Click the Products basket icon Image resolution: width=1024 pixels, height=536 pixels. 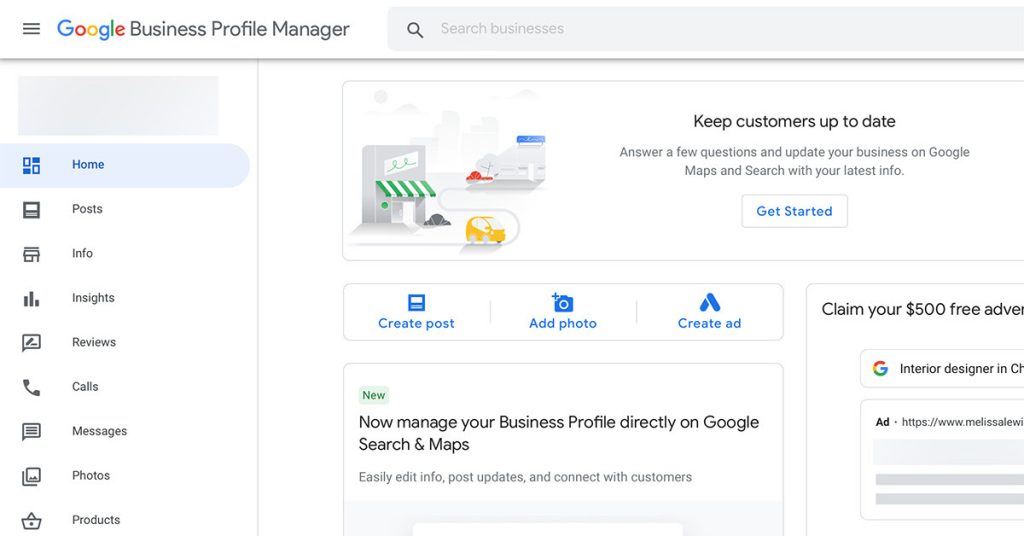point(31,520)
